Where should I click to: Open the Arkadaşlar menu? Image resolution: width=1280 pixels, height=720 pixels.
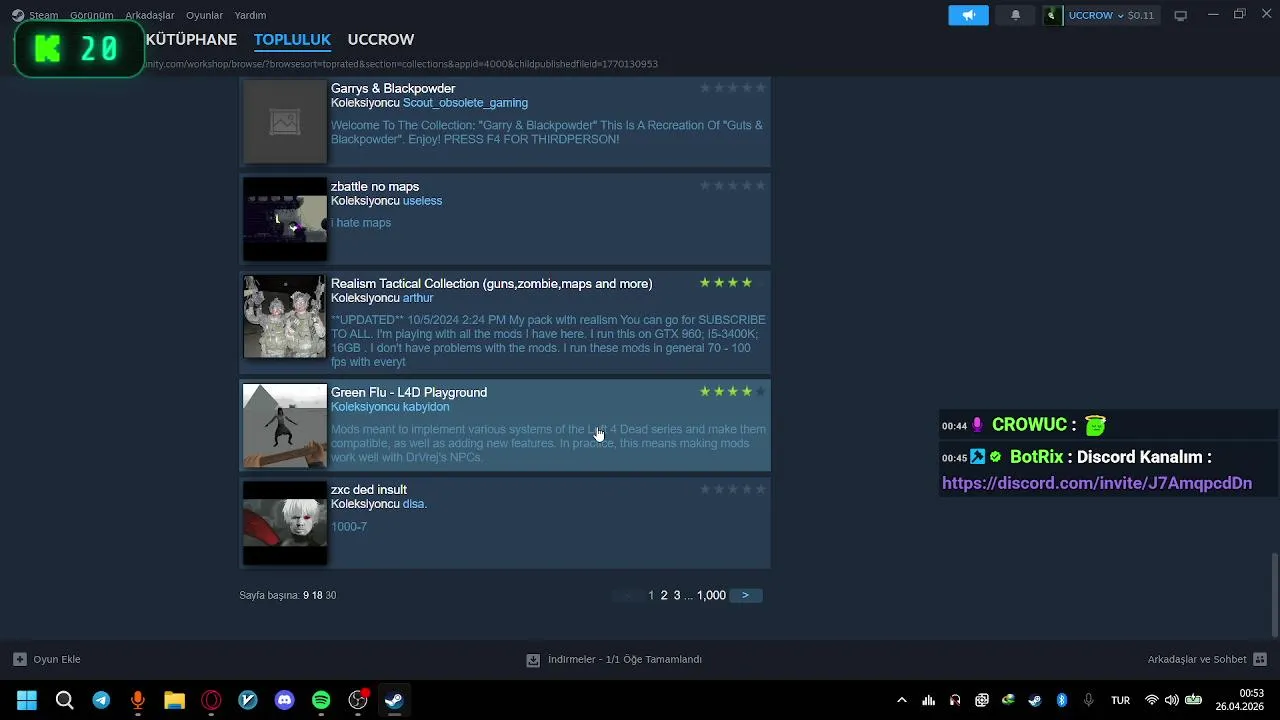(150, 15)
